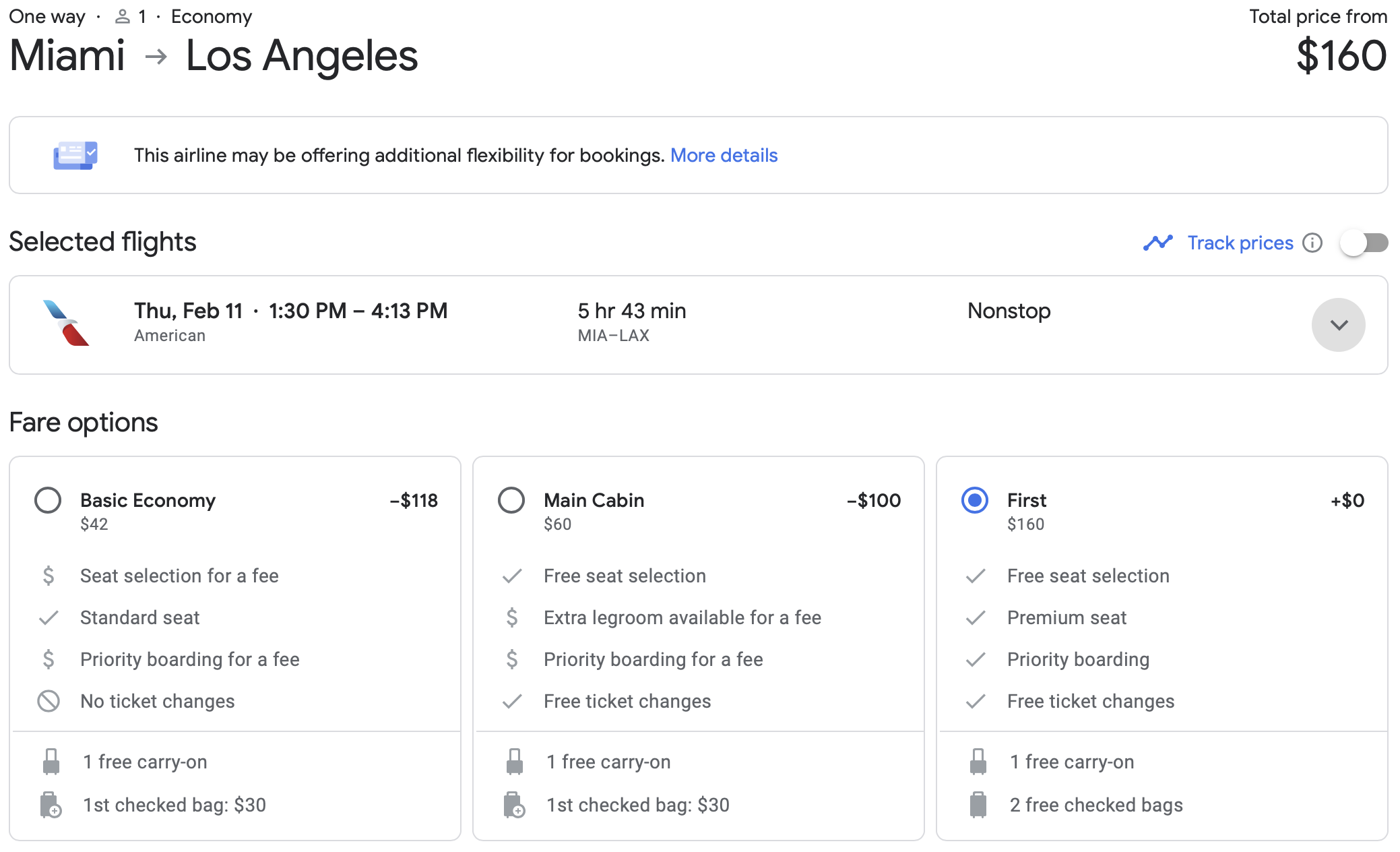This screenshot has width=1400, height=852.
Task: Click the Economy label in the trip summary
Action: (211, 16)
